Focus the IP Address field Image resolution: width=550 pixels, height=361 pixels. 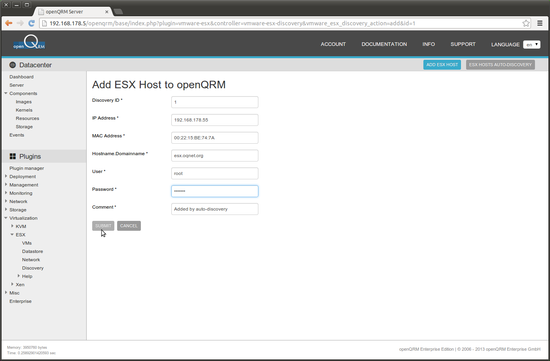tap(215, 120)
